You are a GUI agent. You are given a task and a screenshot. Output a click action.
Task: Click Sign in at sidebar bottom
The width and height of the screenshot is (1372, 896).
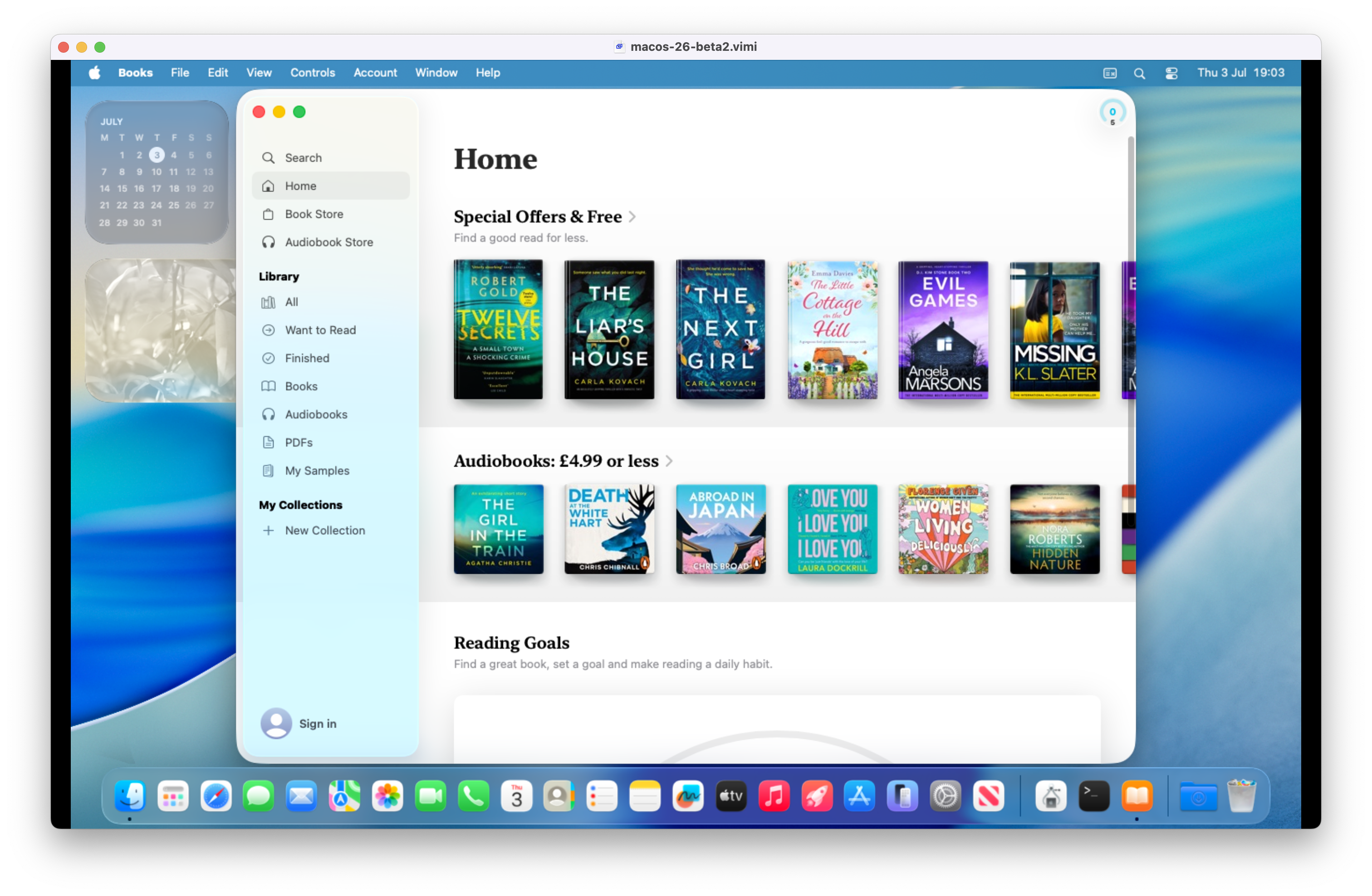click(317, 724)
